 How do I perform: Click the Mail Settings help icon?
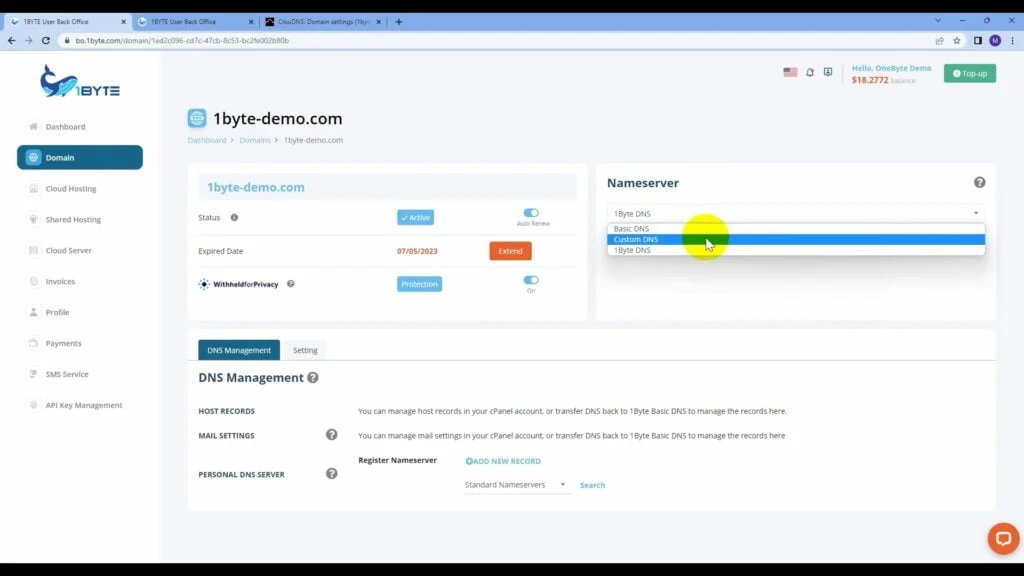click(x=332, y=435)
